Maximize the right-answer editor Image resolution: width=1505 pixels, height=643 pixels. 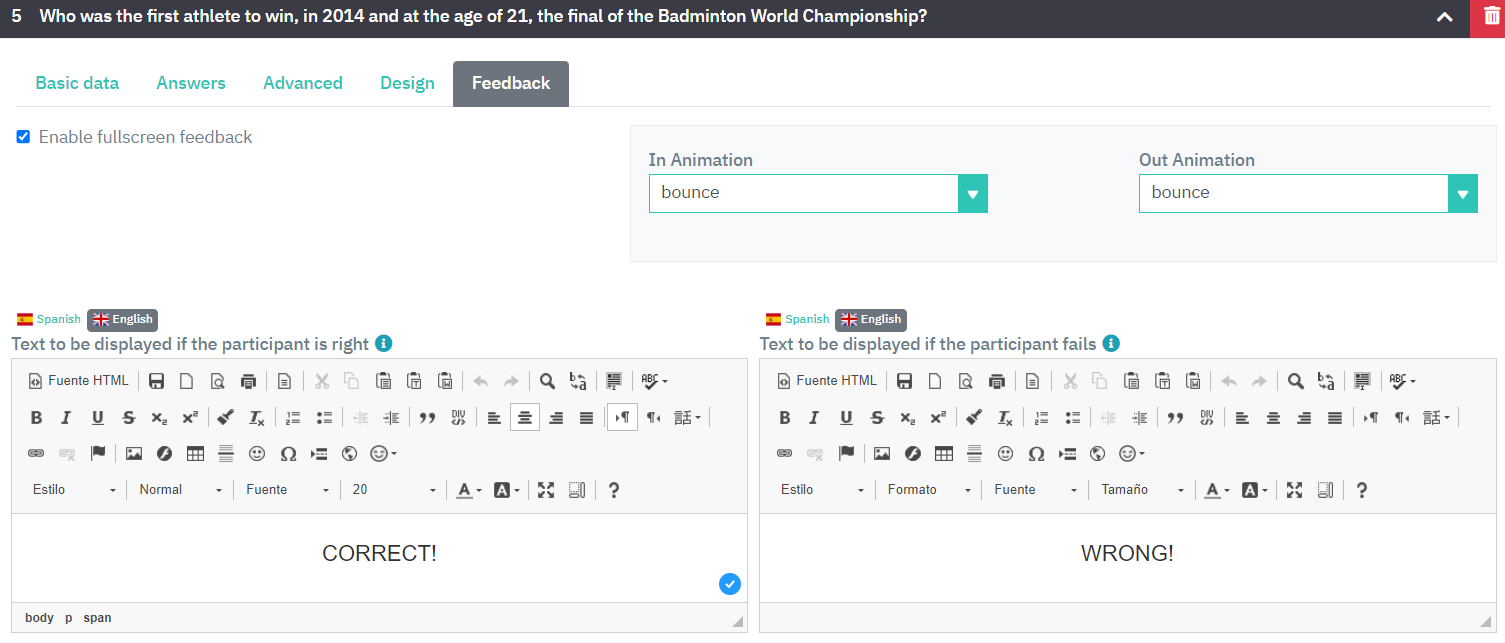(x=546, y=490)
